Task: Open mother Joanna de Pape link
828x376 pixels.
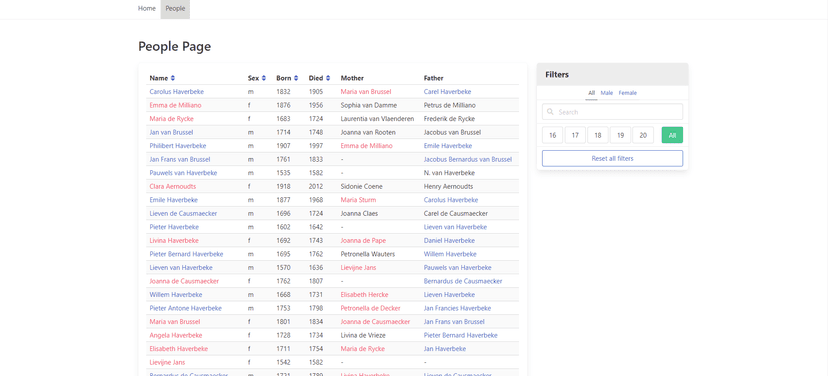Action: (363, 241)
